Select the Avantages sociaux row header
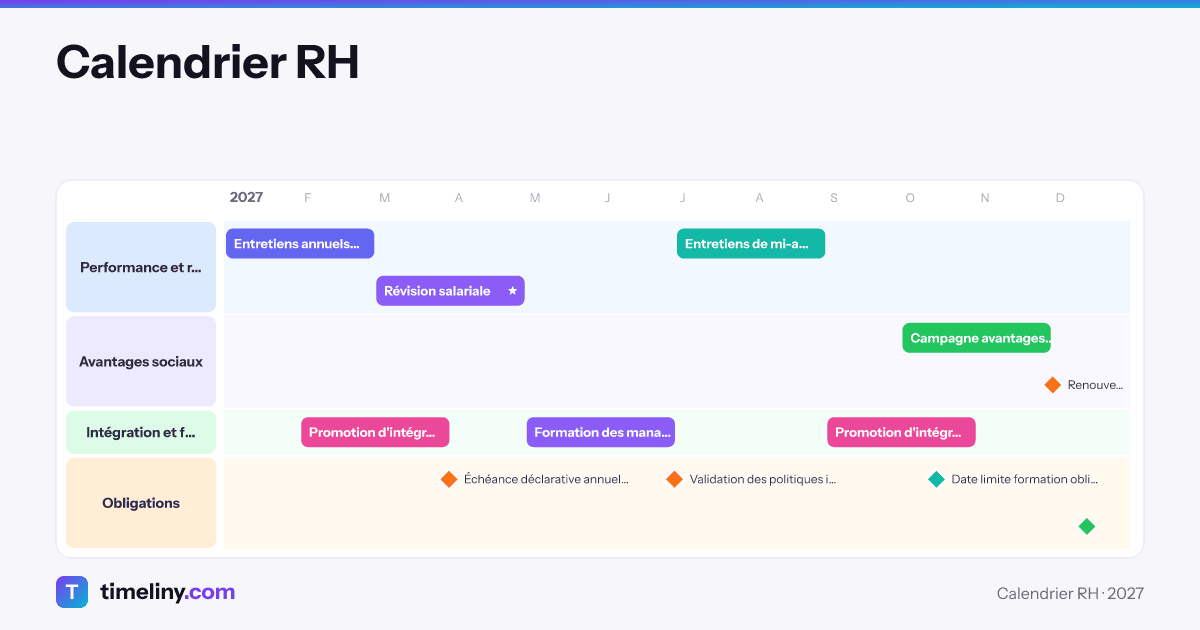The width and height of the screenshot is (1200, 630). pyautogui.click(x=141, y=361)
